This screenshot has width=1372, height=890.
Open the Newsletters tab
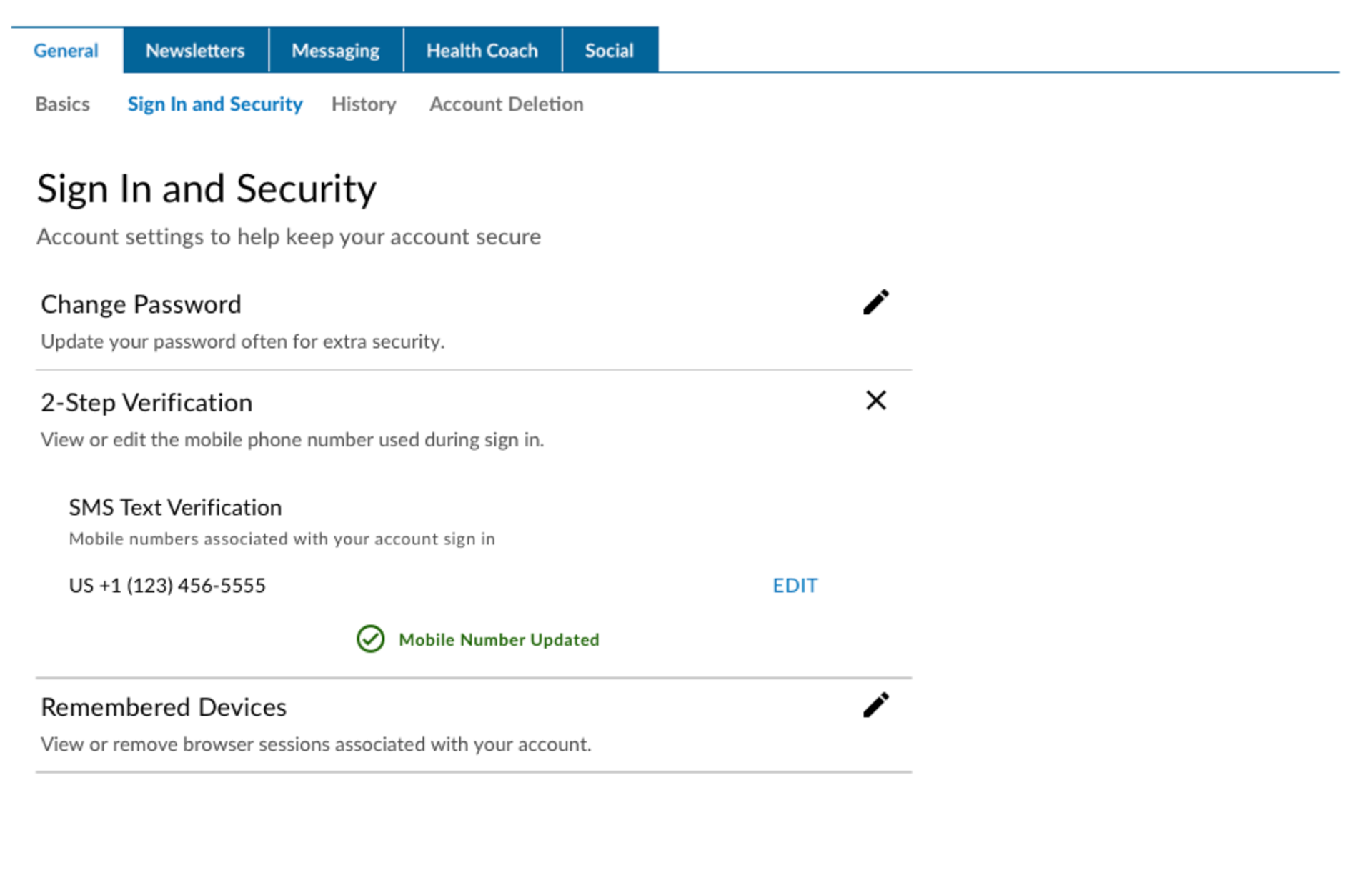(195, 51)
